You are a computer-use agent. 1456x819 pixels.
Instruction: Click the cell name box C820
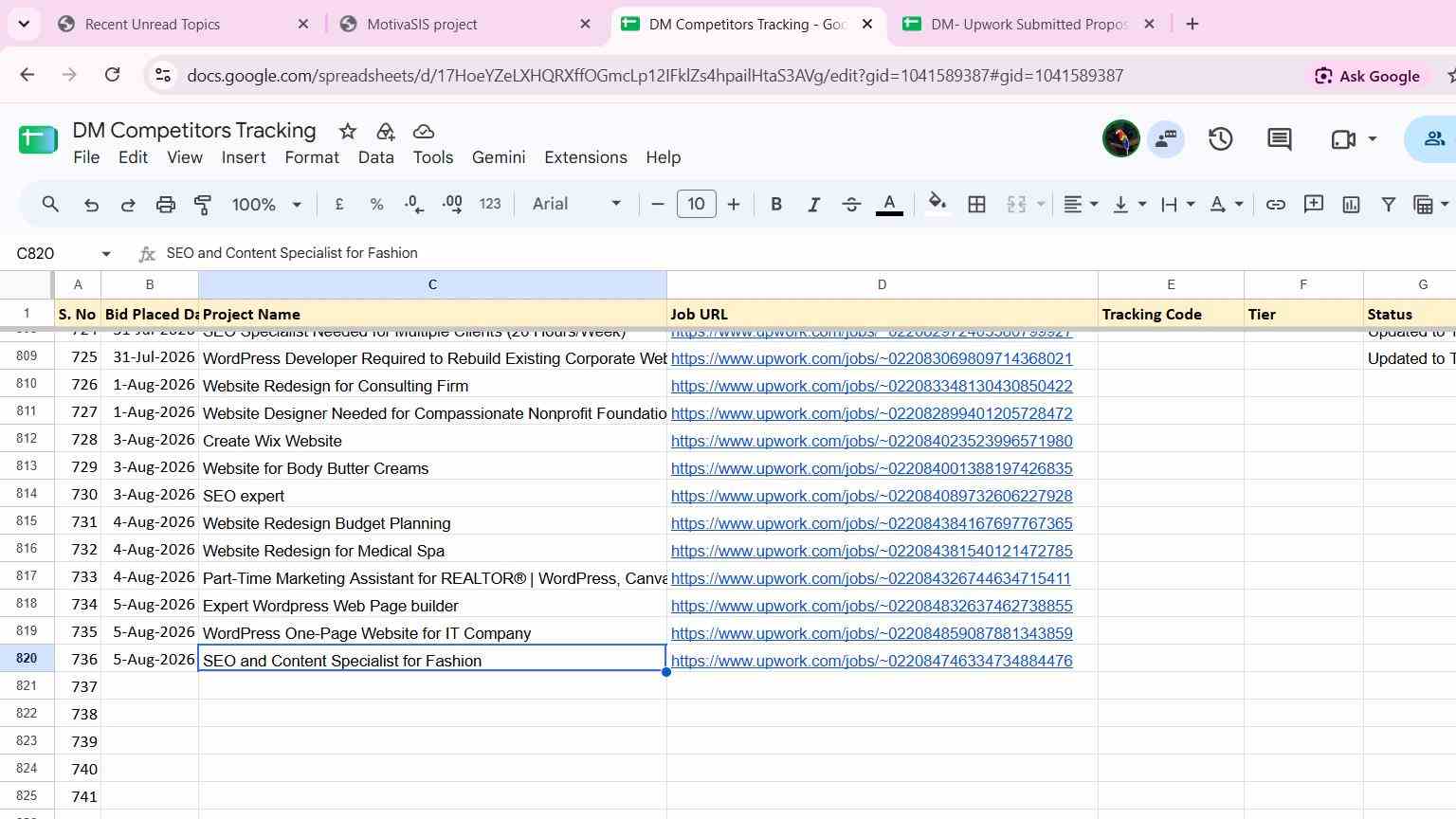pos(63,253)
